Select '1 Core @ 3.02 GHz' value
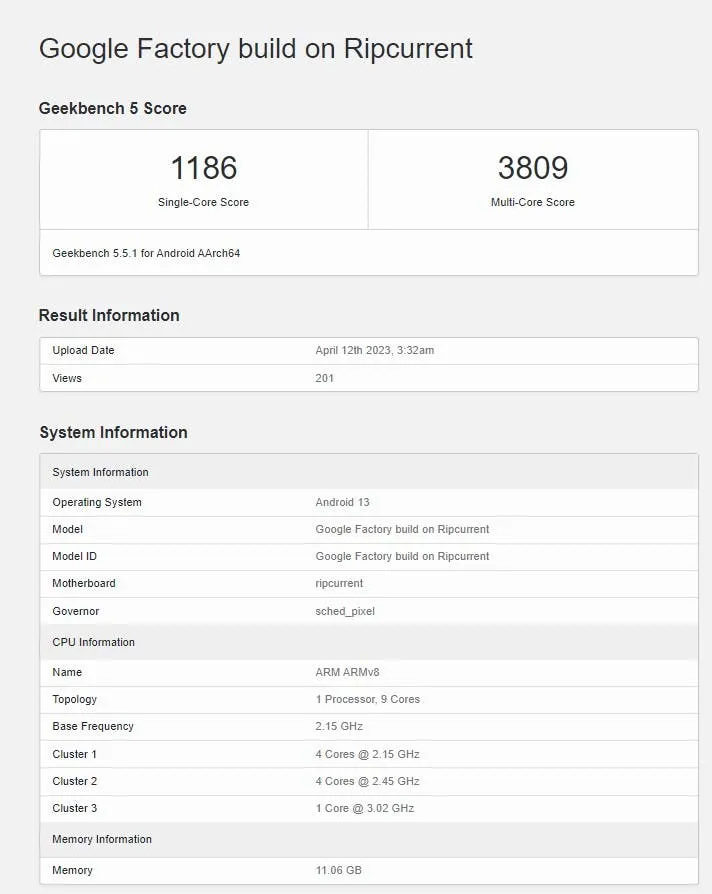This screenshot has width=712, height=894. coord(365,808)
